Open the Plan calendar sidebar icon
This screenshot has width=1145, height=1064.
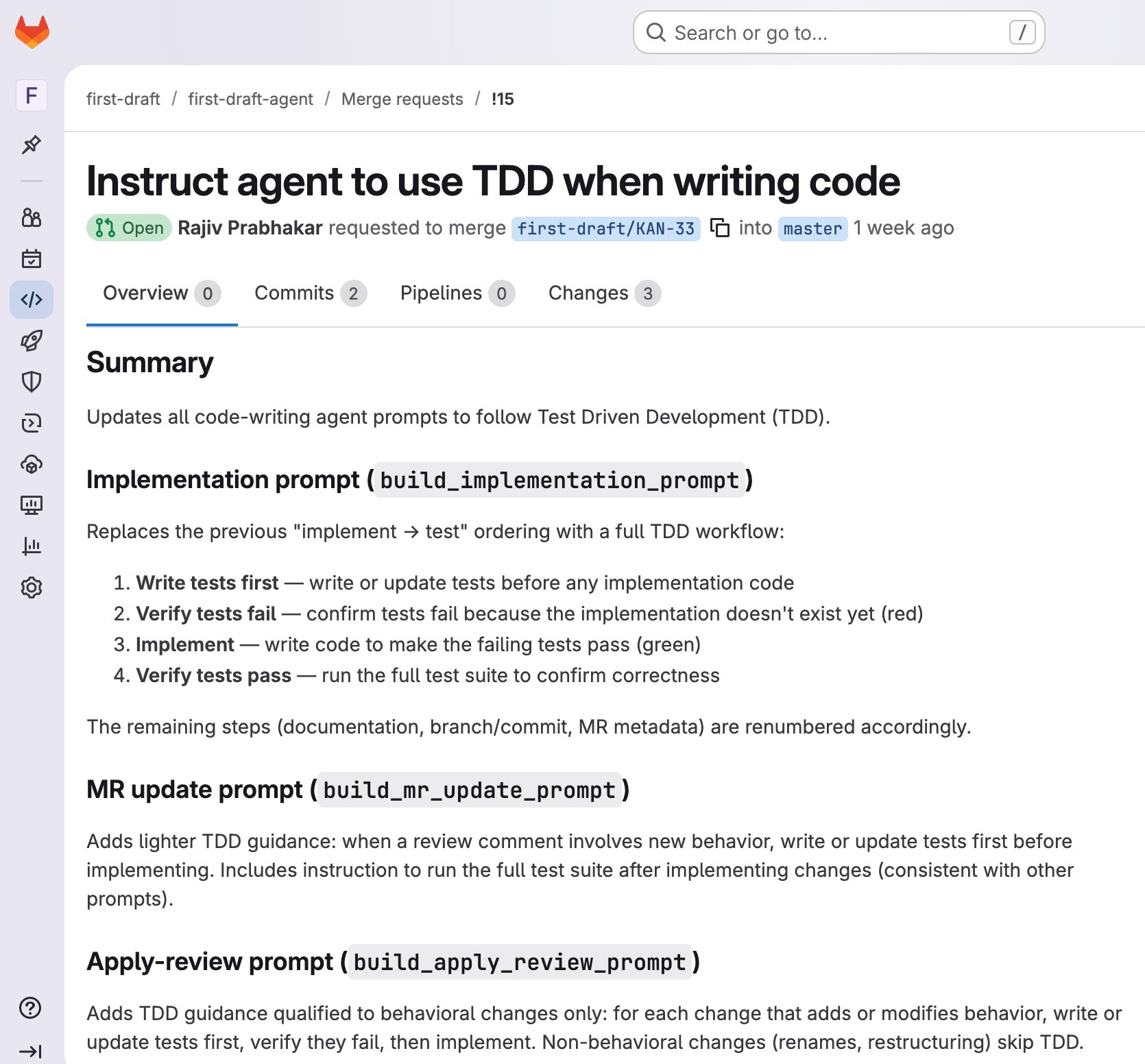(x=32, y=258)
